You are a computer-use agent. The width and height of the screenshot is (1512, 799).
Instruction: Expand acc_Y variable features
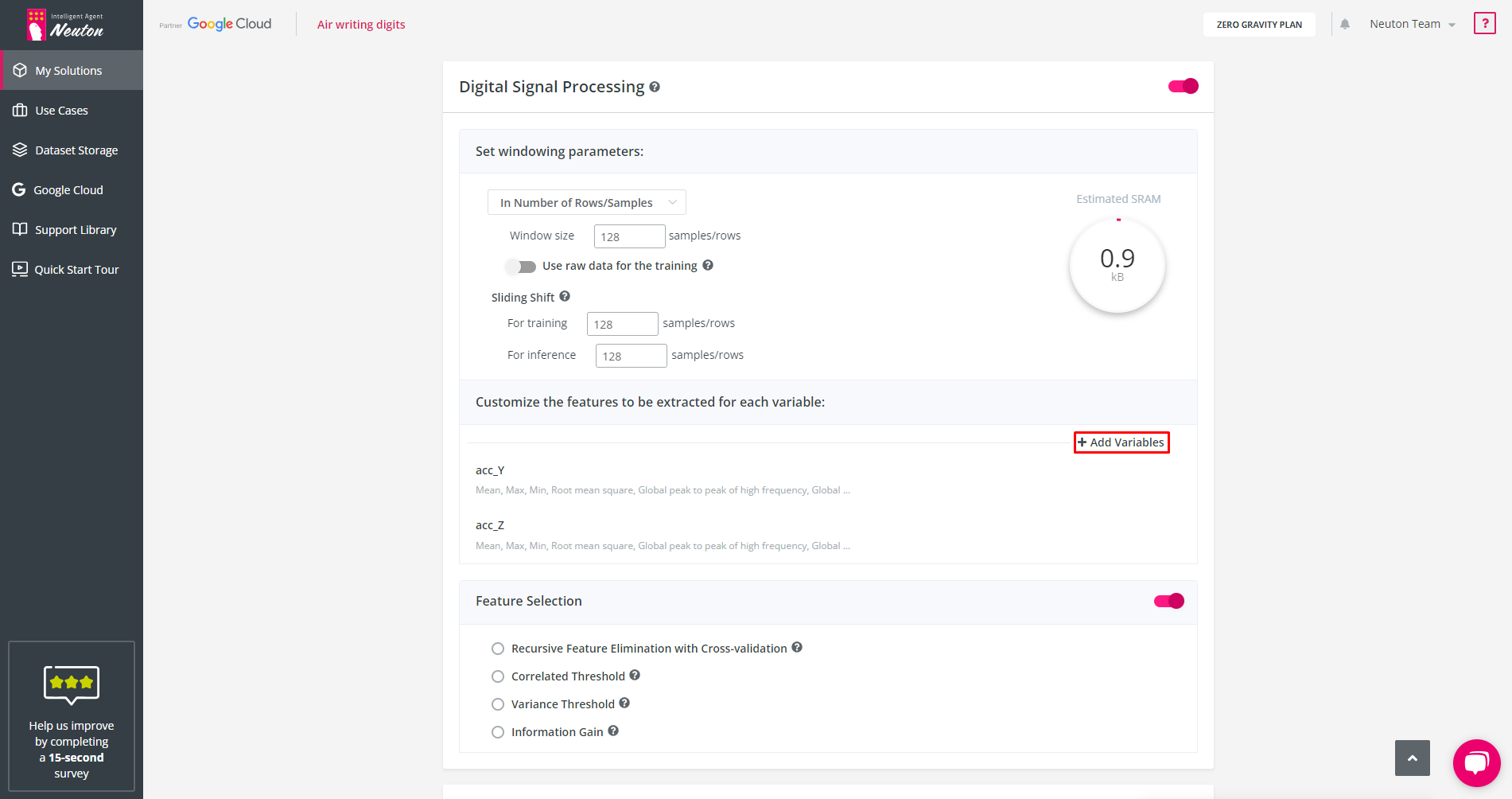pos(490,470)
